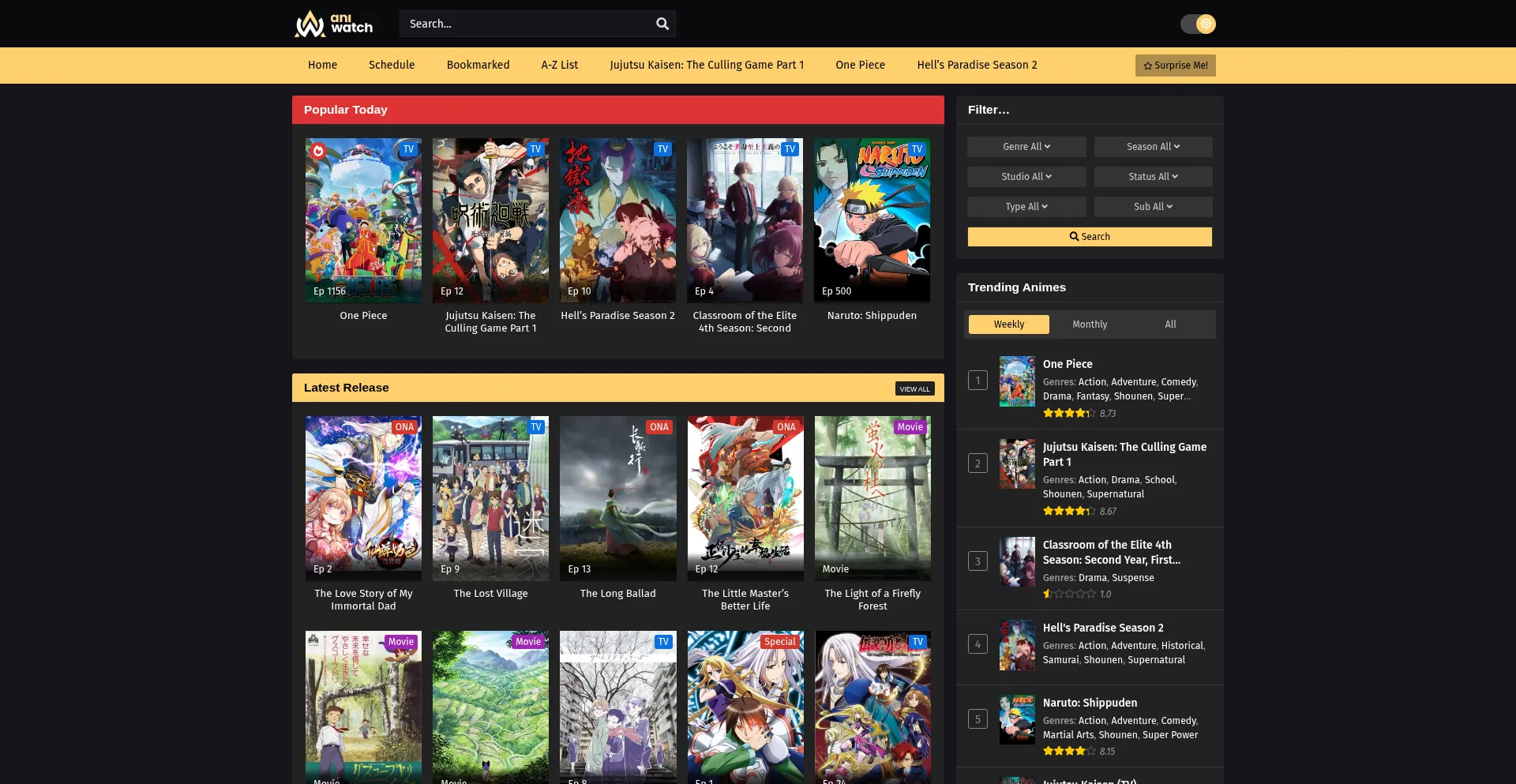1516x784 pixels.
Task: Click One Piece trending small thumbnail
Action: tap(1017, 381)
